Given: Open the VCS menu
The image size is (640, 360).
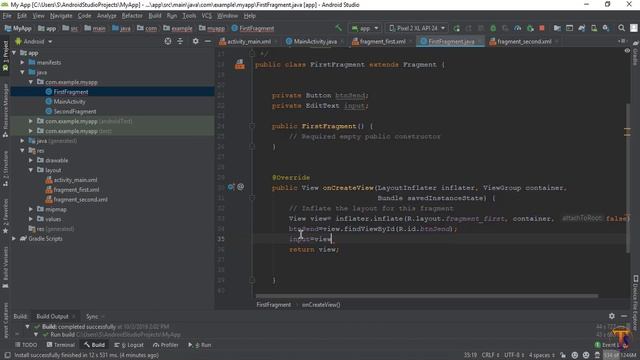Looking at the screenshot, I should pyautogui.click(x=207, y=16).
